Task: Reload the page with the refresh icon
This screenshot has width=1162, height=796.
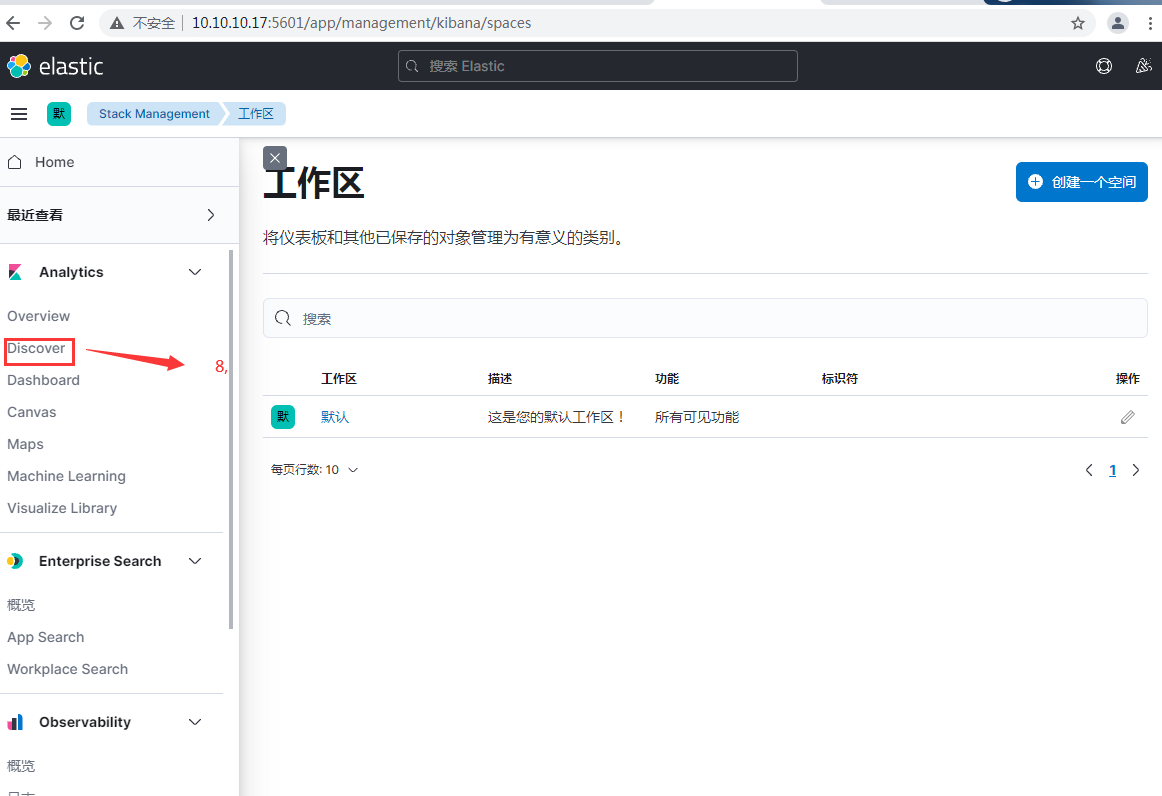Action: click(x=76, y=22)
